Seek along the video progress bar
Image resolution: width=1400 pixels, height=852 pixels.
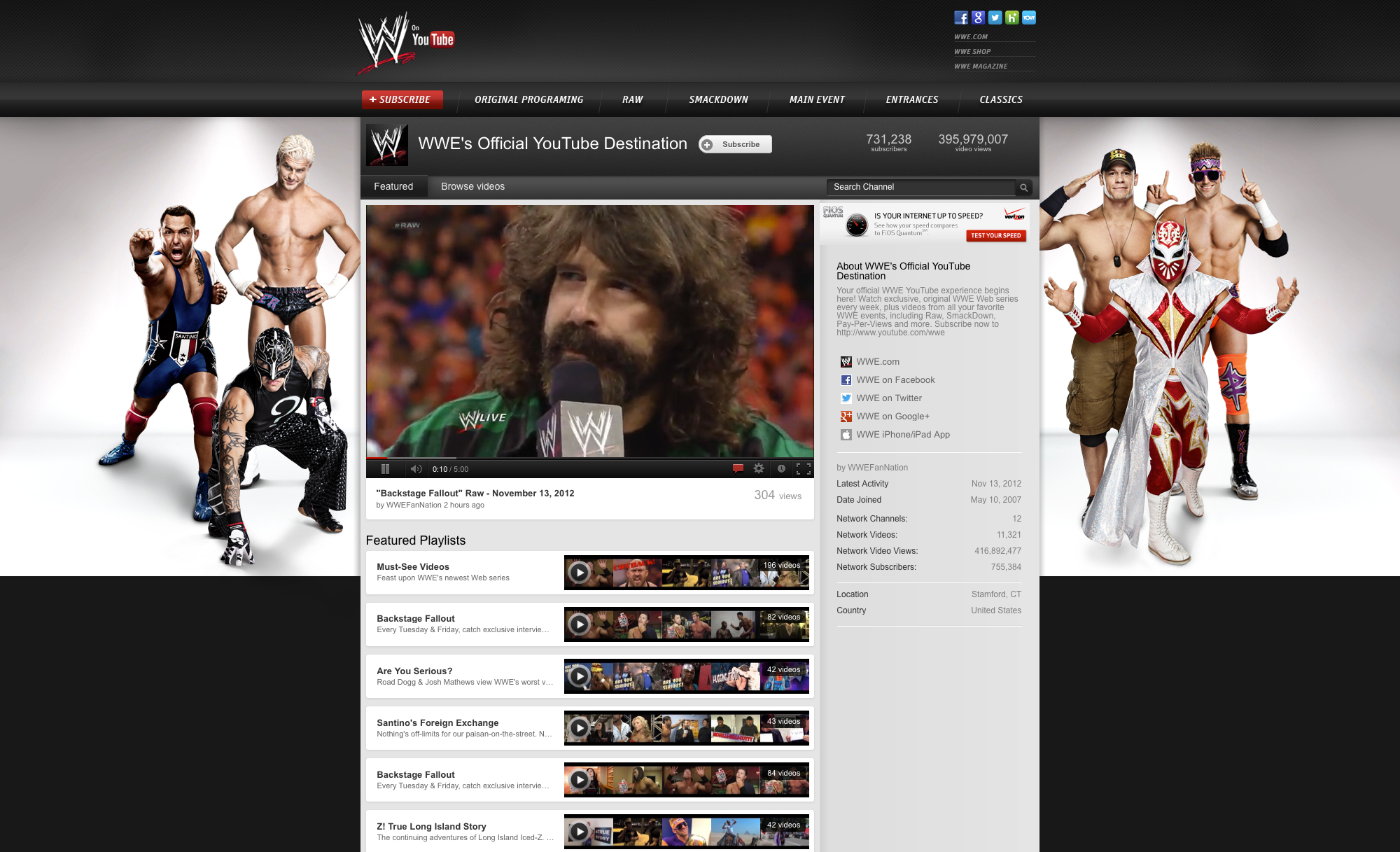tap(589, 459)
